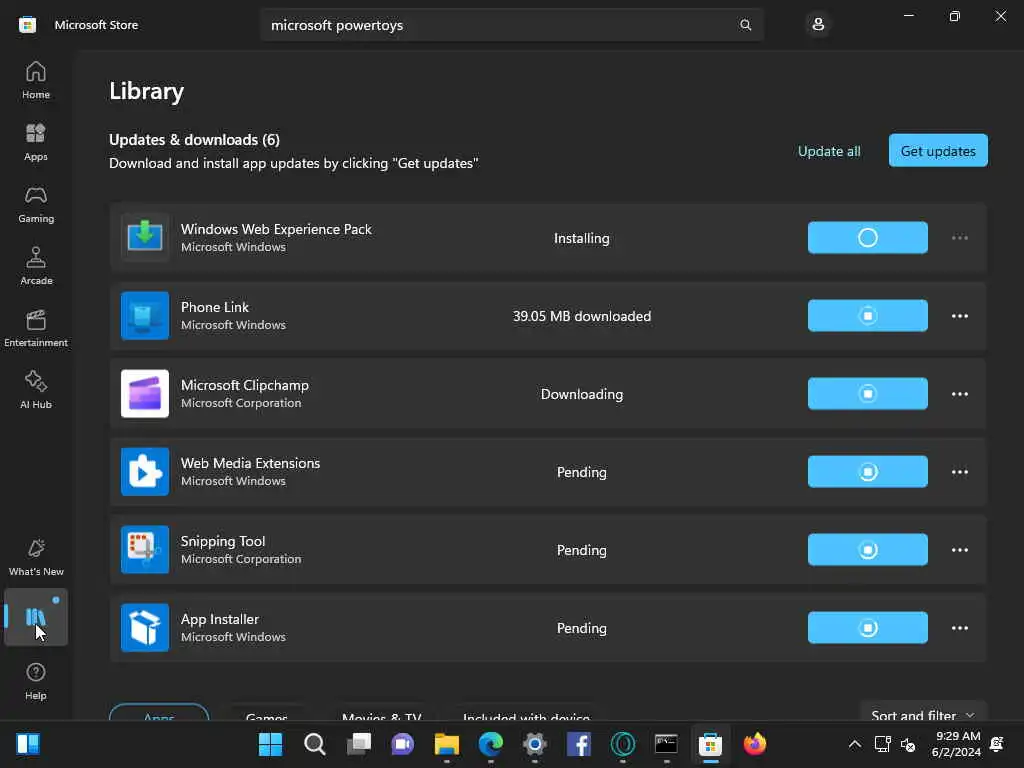The image size is (1024, 768).
Task: Click the App Installer app icon
Action: click(x=145, y=628)
